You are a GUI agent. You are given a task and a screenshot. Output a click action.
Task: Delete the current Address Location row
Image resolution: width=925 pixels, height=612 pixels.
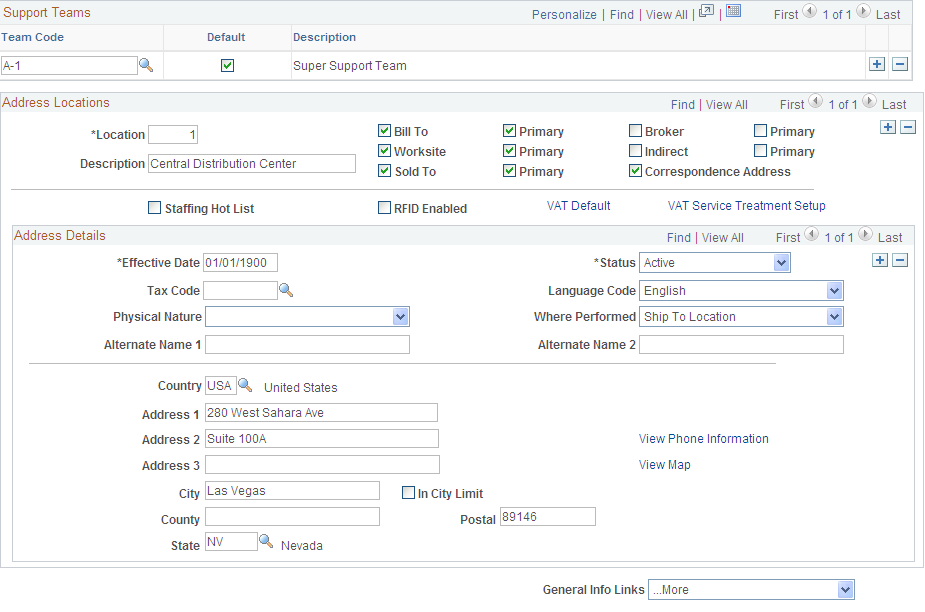click(908, 127)
